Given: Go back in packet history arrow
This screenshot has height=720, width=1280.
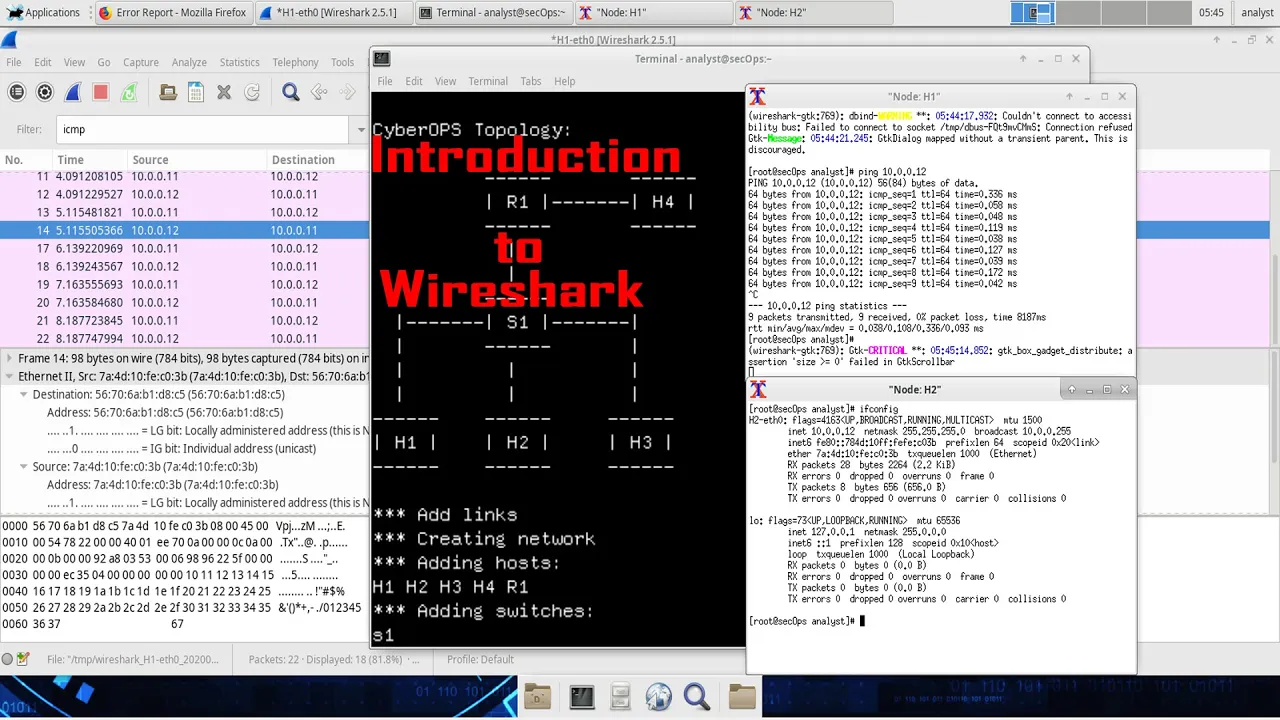Looking at the screenshot, I should (x=319, y=92).
